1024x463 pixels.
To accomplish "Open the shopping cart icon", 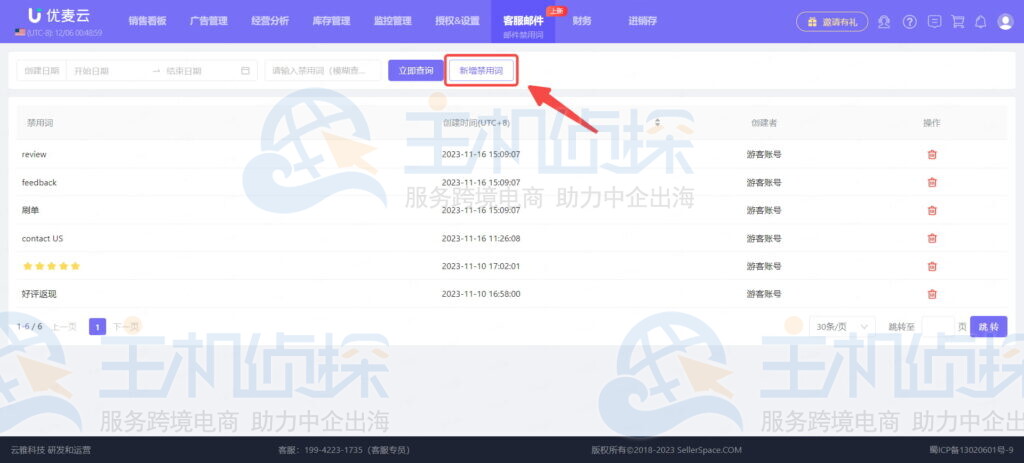I will [958, 22].
